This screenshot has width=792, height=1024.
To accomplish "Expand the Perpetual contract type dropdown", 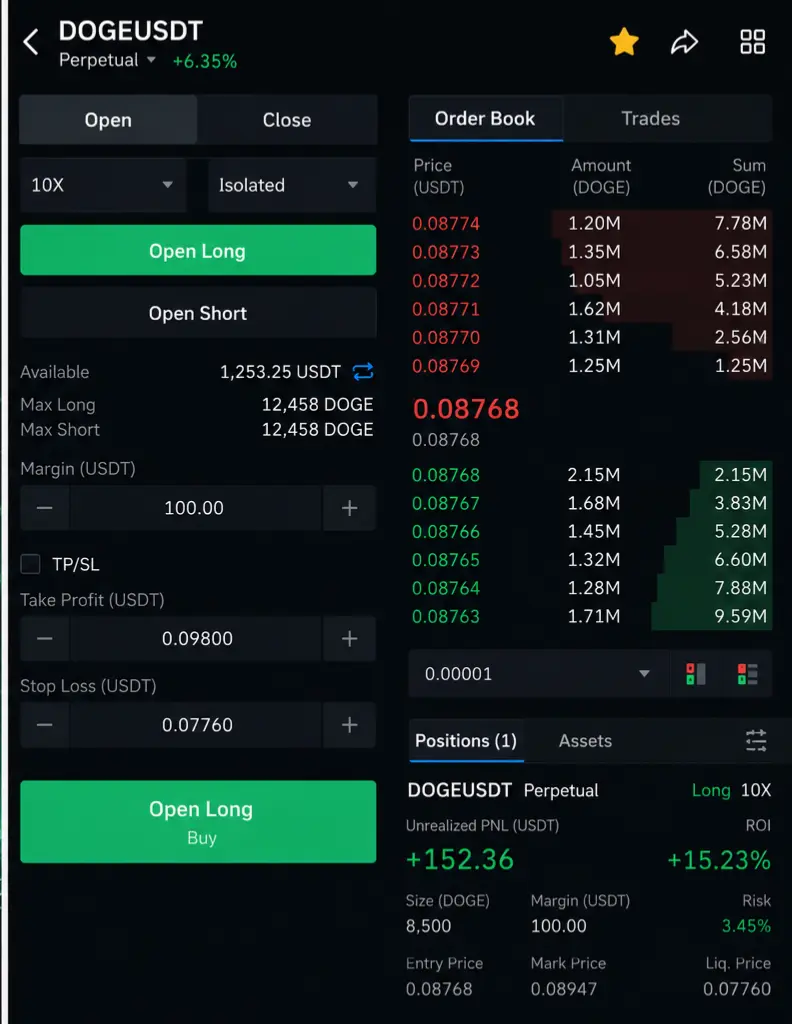I will click(107, 60).
